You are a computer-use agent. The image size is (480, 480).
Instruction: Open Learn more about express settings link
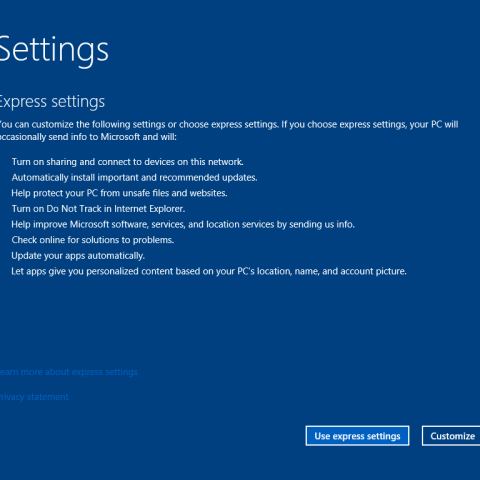point(68,372)
